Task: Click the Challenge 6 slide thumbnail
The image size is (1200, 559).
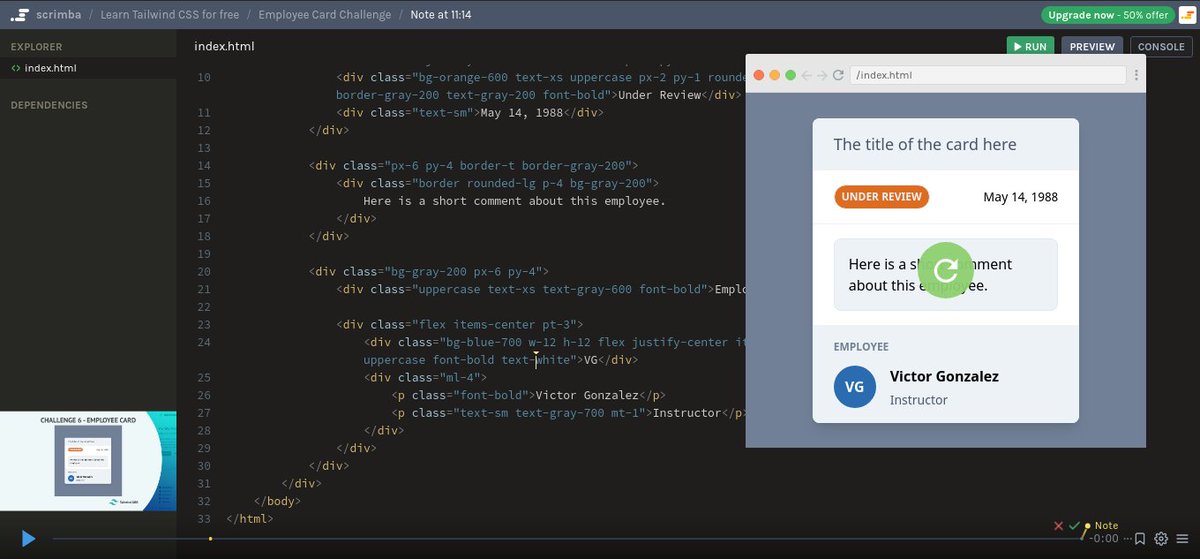Action: (x=88, y=462)
